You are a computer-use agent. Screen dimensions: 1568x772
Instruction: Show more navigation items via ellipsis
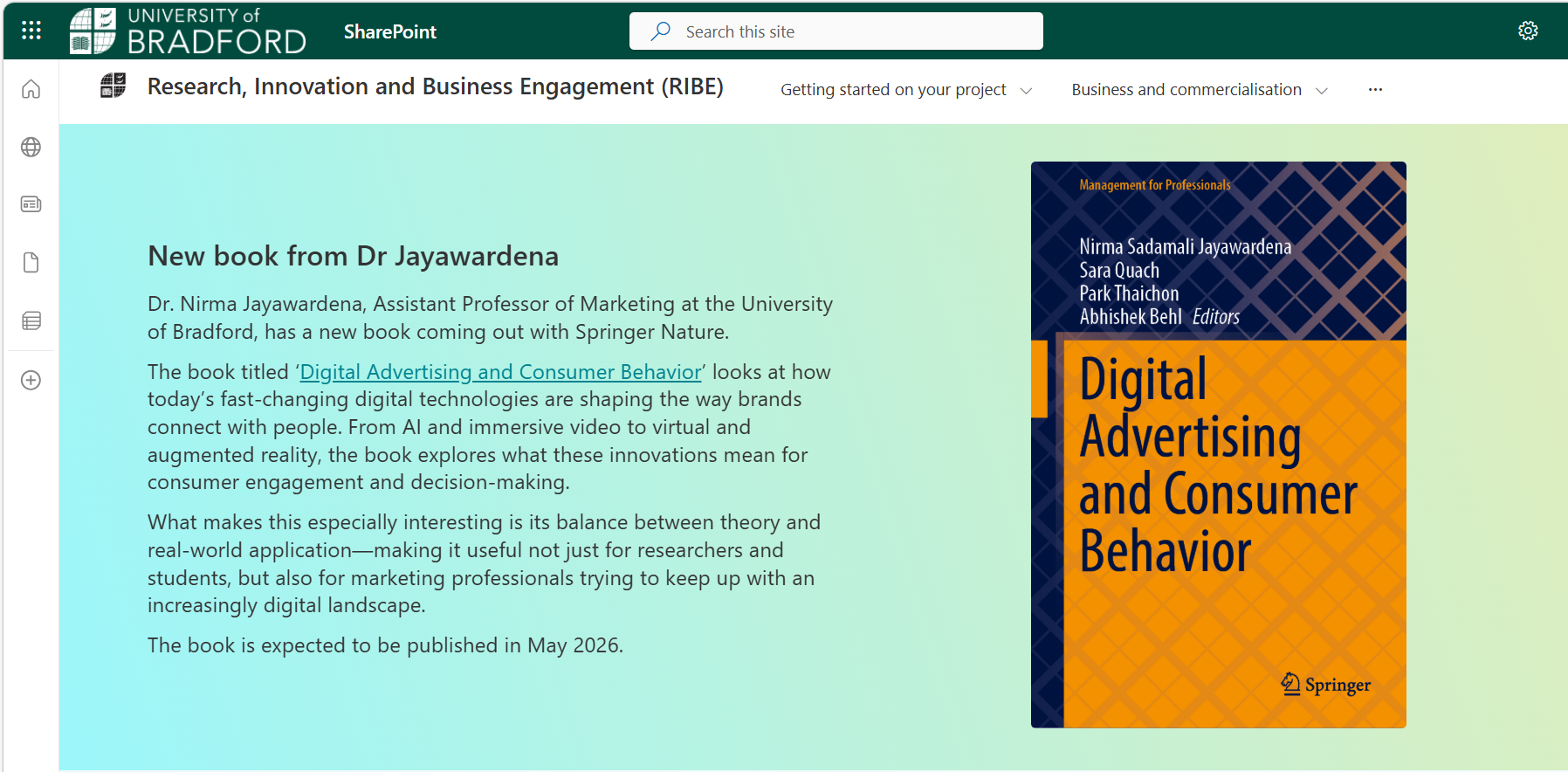click(1376, 90)
